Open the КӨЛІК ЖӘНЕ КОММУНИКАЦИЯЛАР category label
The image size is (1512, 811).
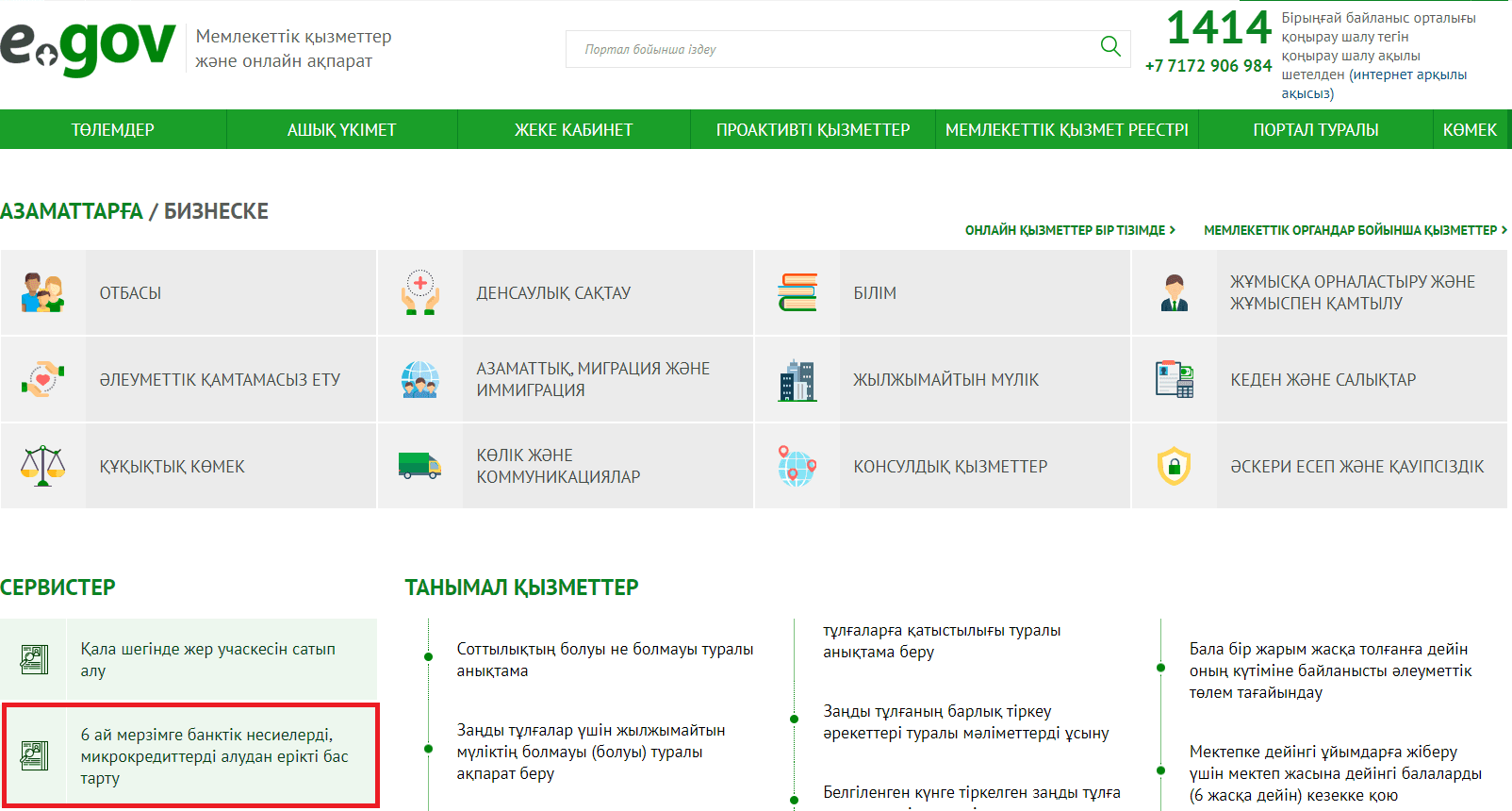558,466
